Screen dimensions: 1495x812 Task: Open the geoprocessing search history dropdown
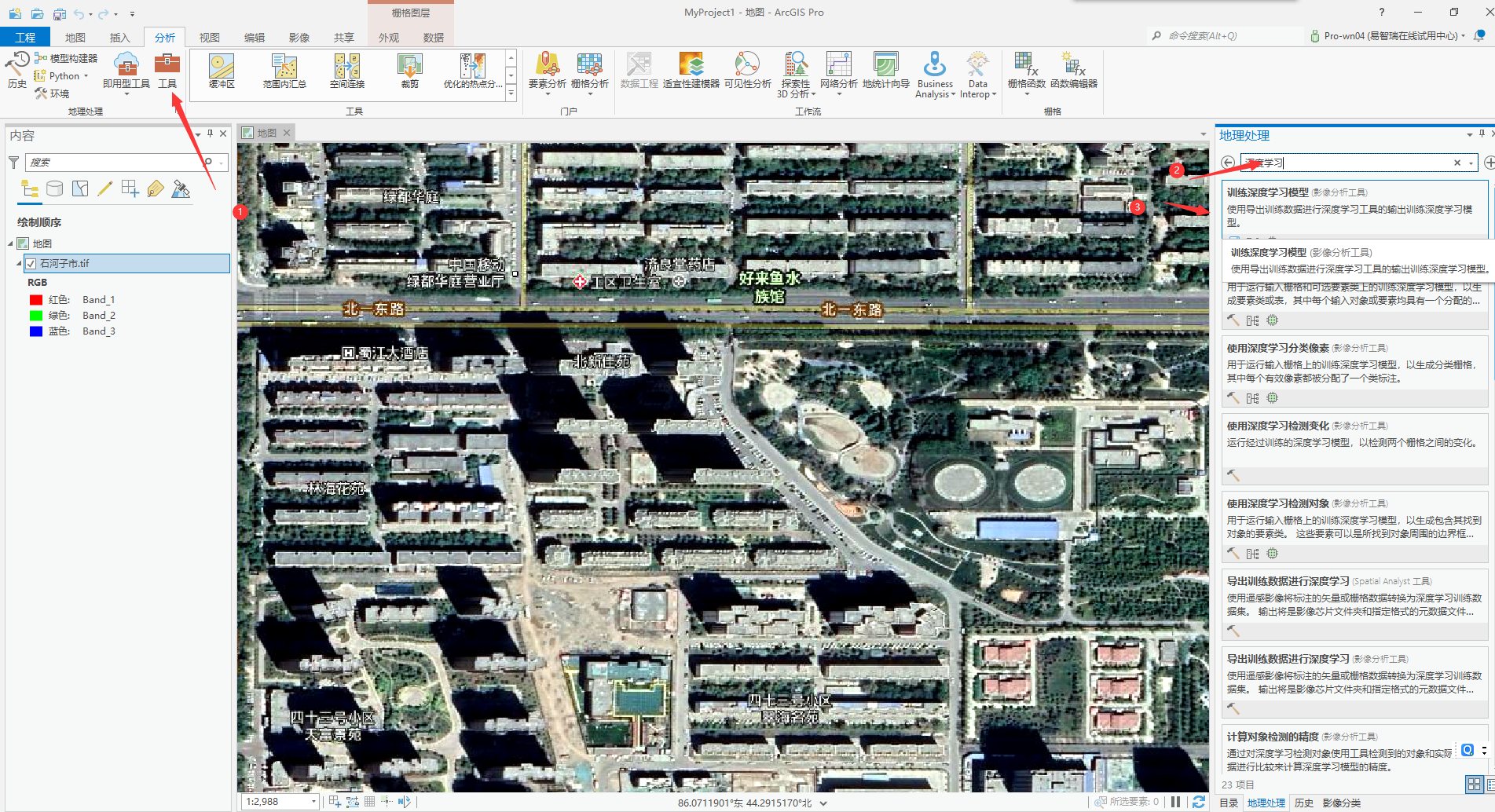(1471, 163)
